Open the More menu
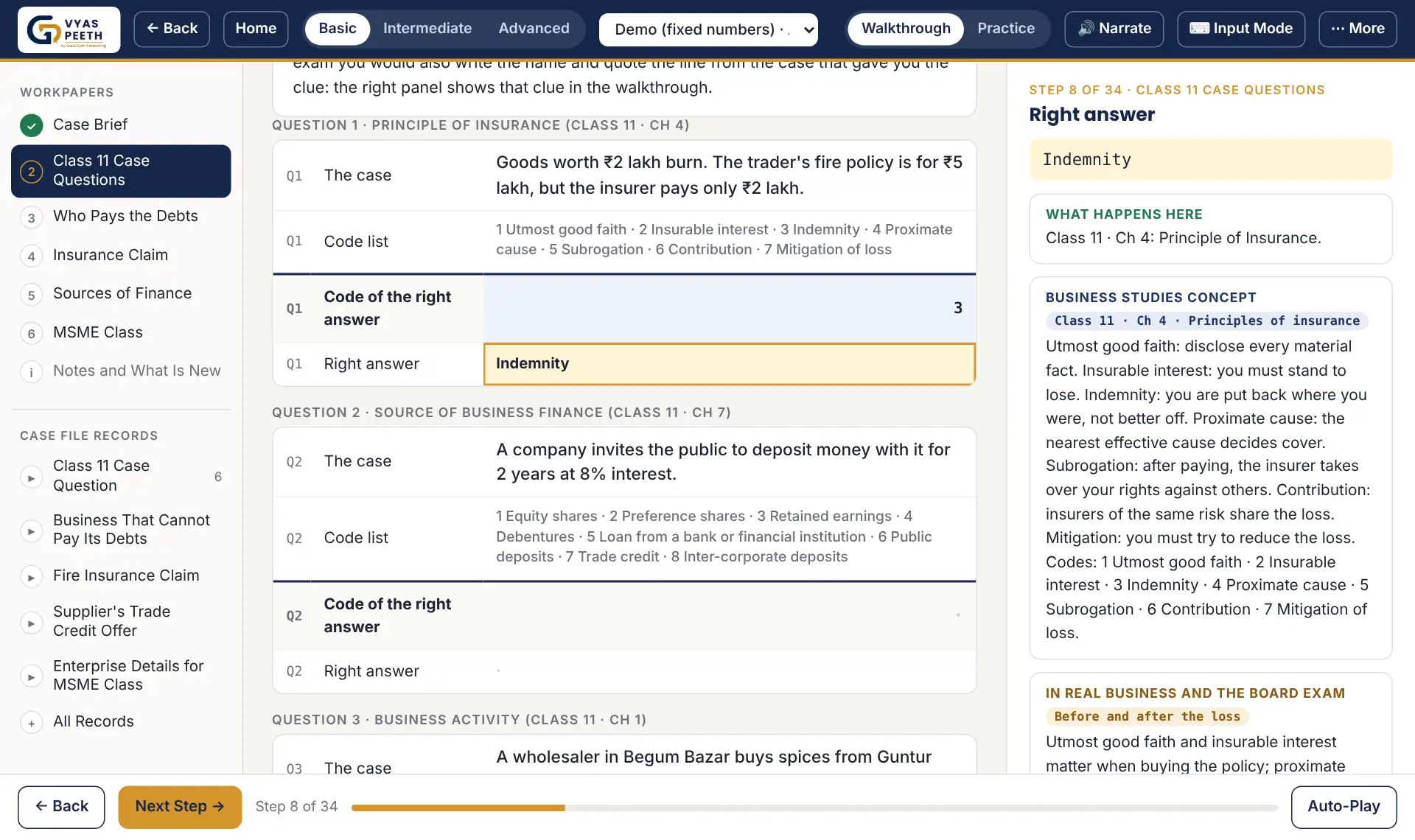Viewport: 1415px width, 840px height. pos(1357,29)
